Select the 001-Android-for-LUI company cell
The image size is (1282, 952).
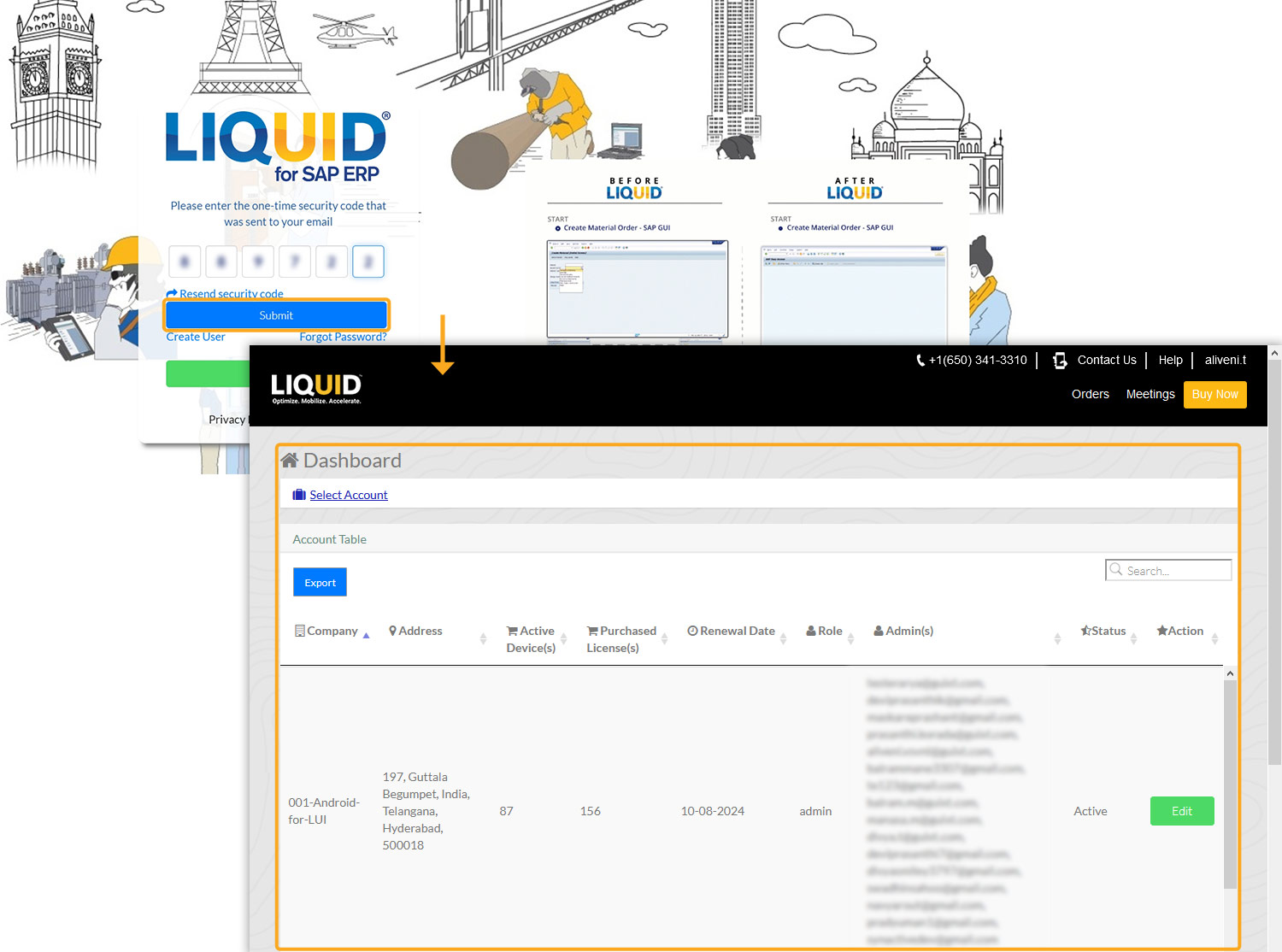[x=324, y=811]
